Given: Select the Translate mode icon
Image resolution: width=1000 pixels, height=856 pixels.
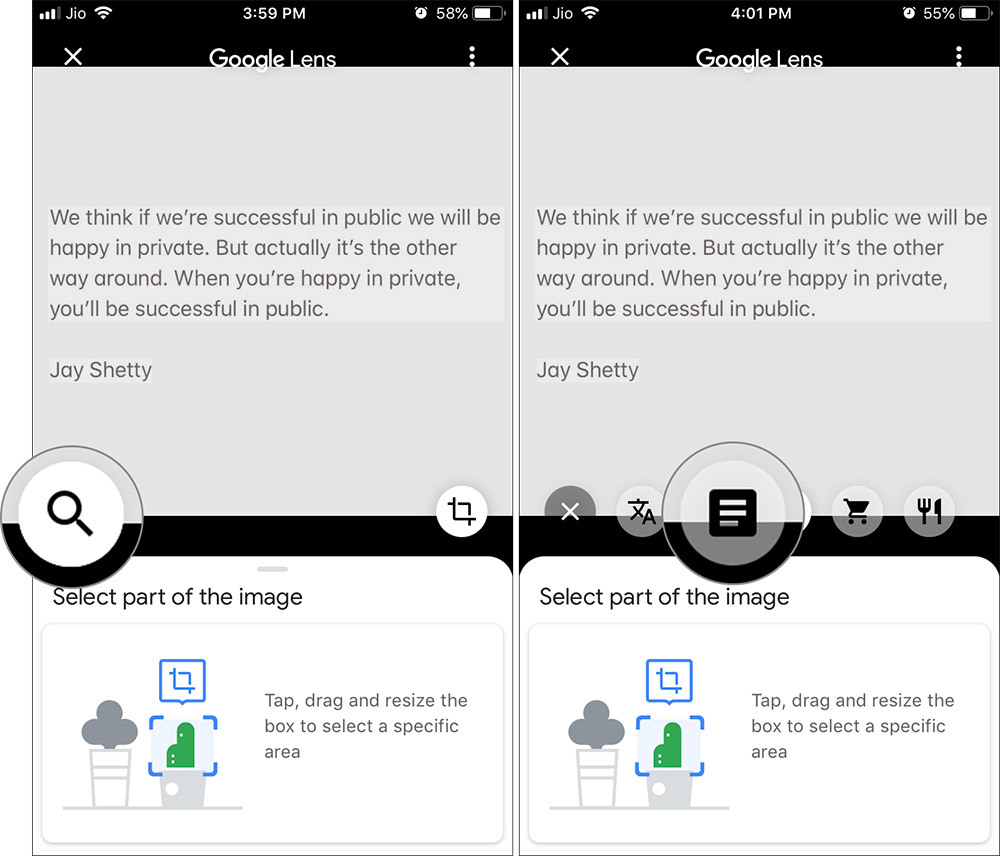Looking at the screenshot, I should 641,512.
